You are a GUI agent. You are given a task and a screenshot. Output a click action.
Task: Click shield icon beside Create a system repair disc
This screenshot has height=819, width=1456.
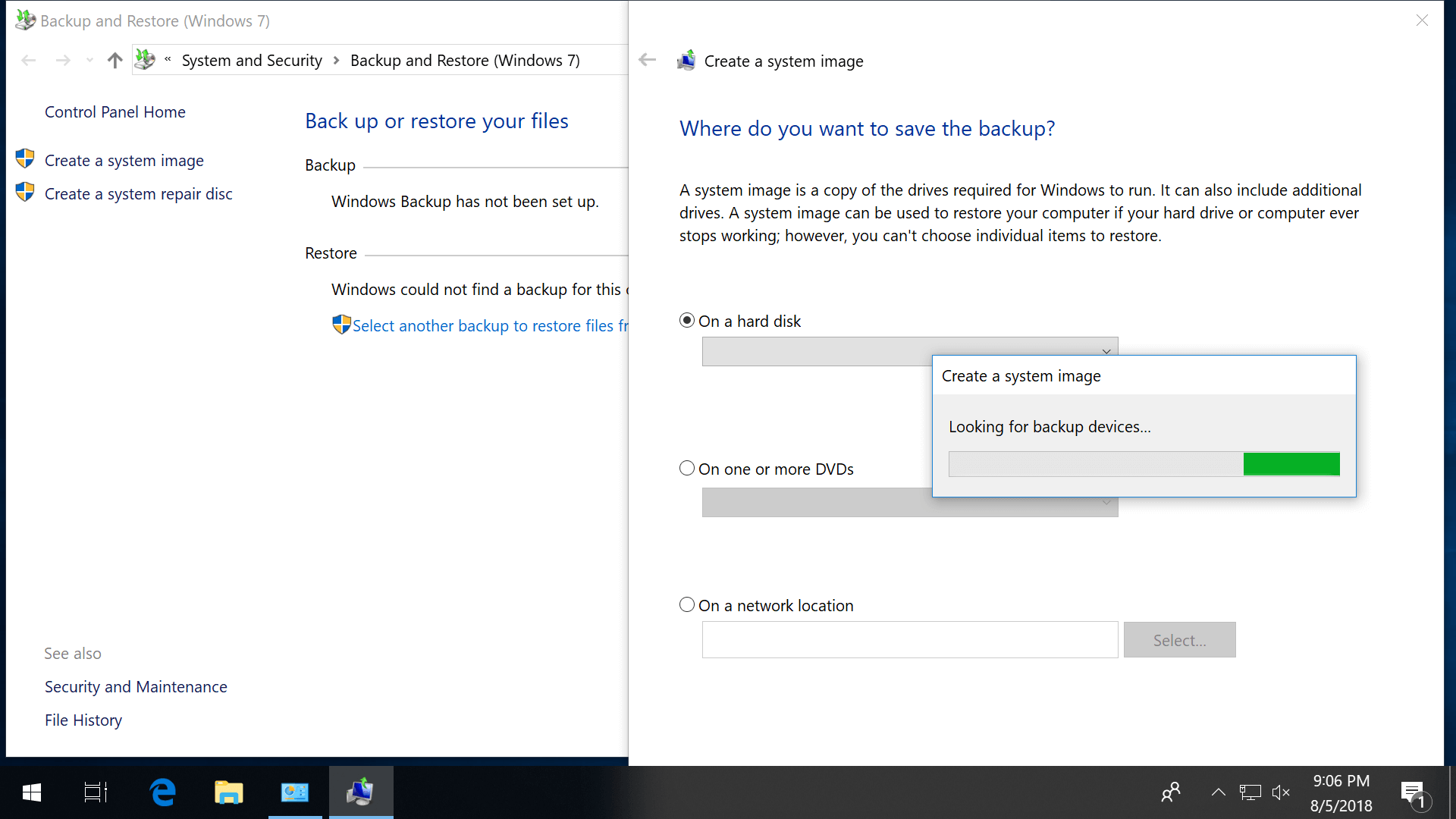(x=25, y=193)
